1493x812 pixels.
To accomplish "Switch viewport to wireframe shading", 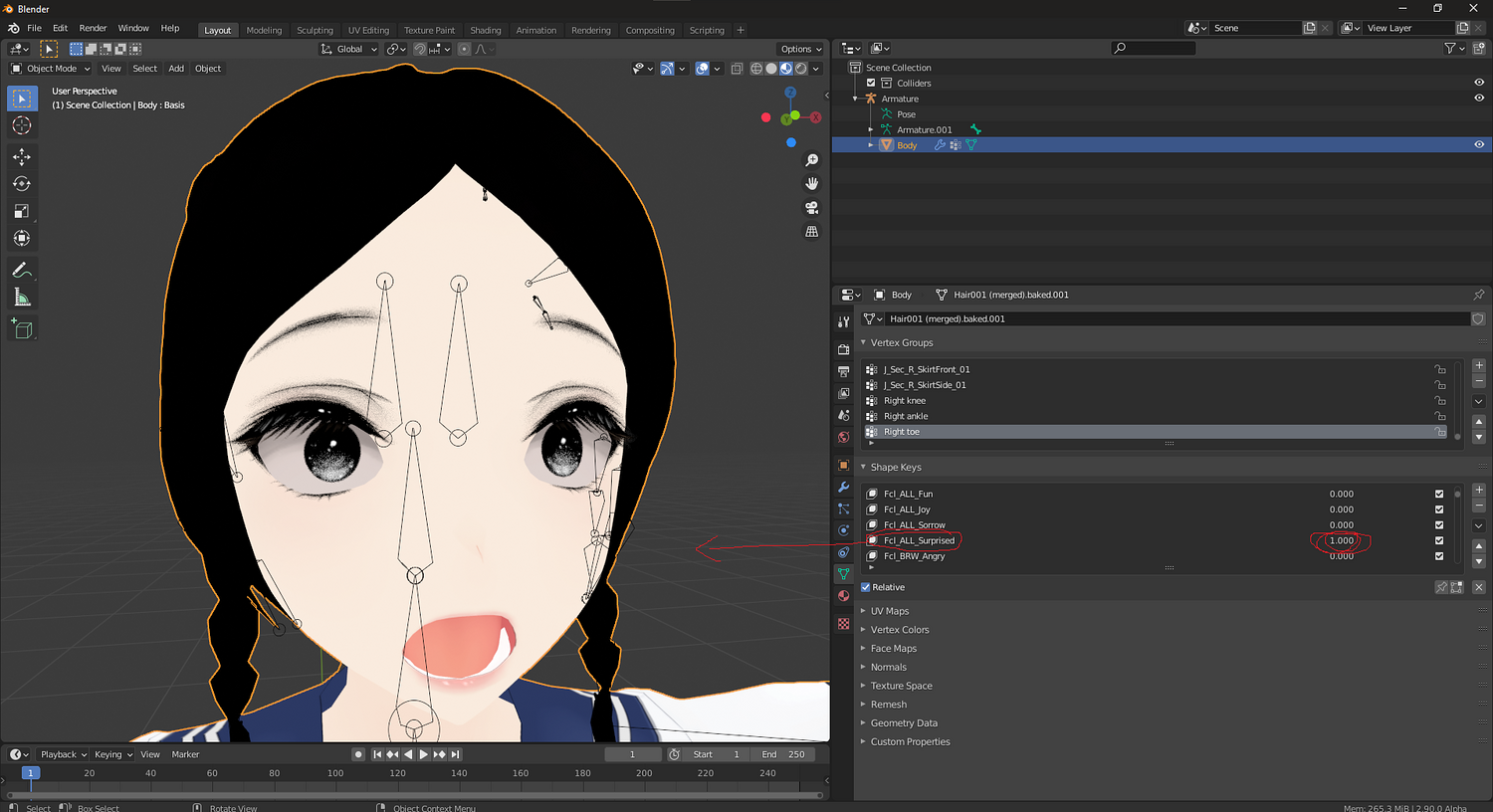I will click(756, 69).
